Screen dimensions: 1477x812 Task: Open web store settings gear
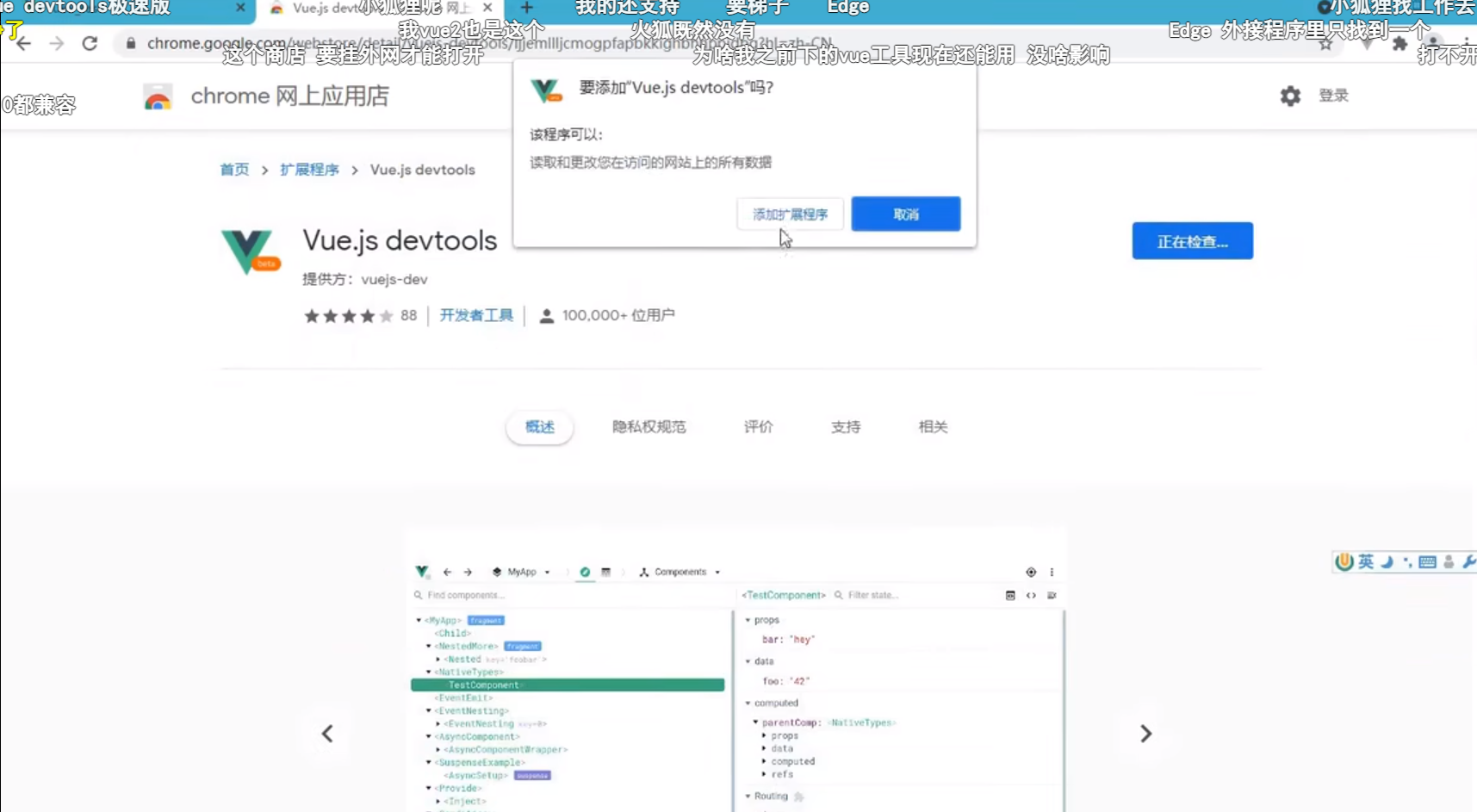click(x=1290, y=96)
